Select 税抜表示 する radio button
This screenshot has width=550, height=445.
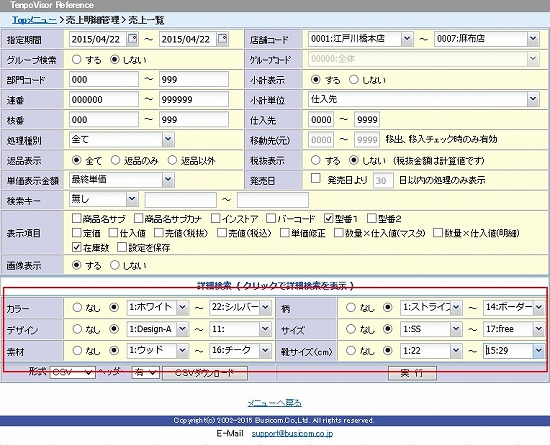point(316,160)
